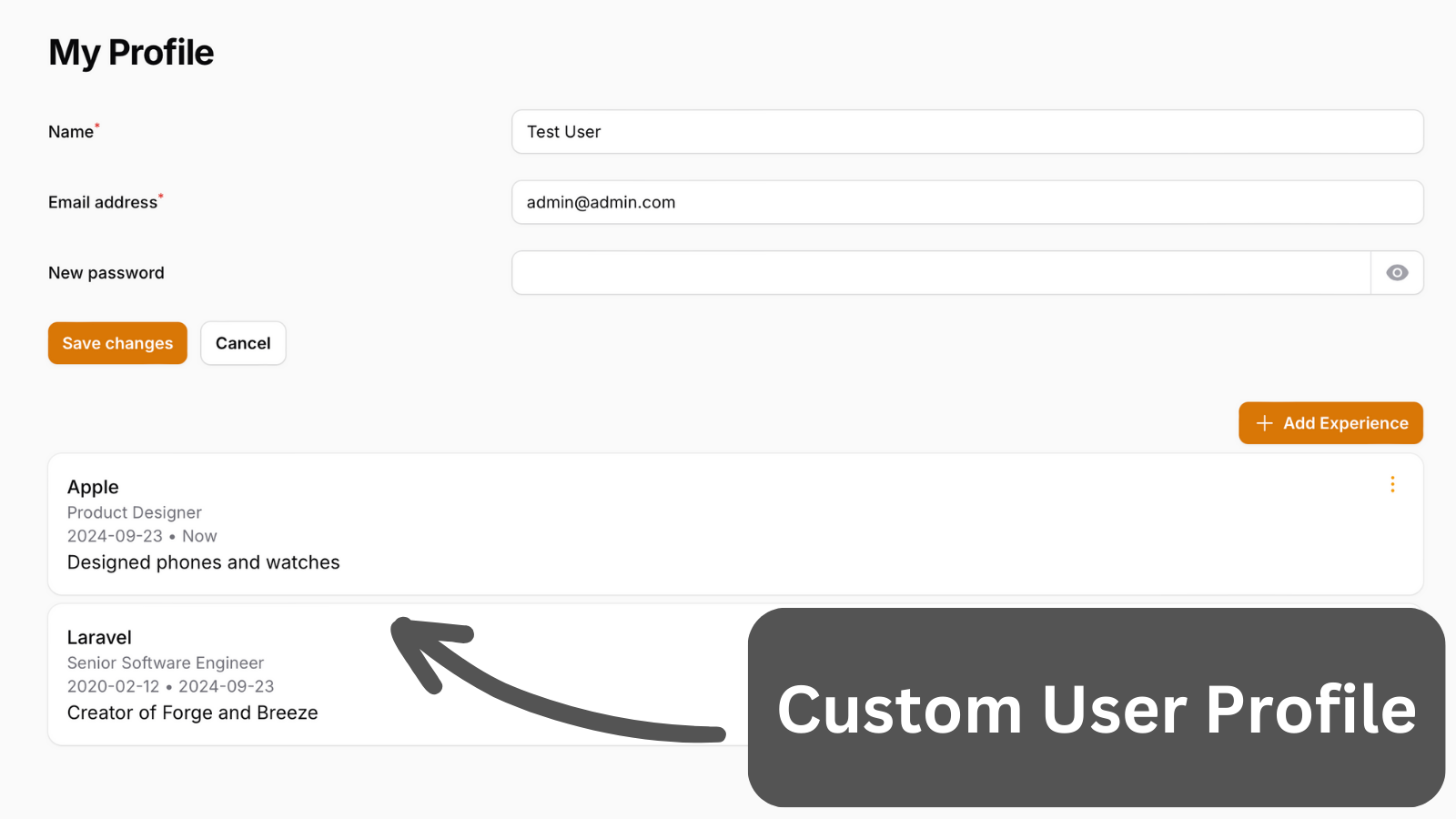
Task: Click the Product Designer role text
Action: coord(135,512)
